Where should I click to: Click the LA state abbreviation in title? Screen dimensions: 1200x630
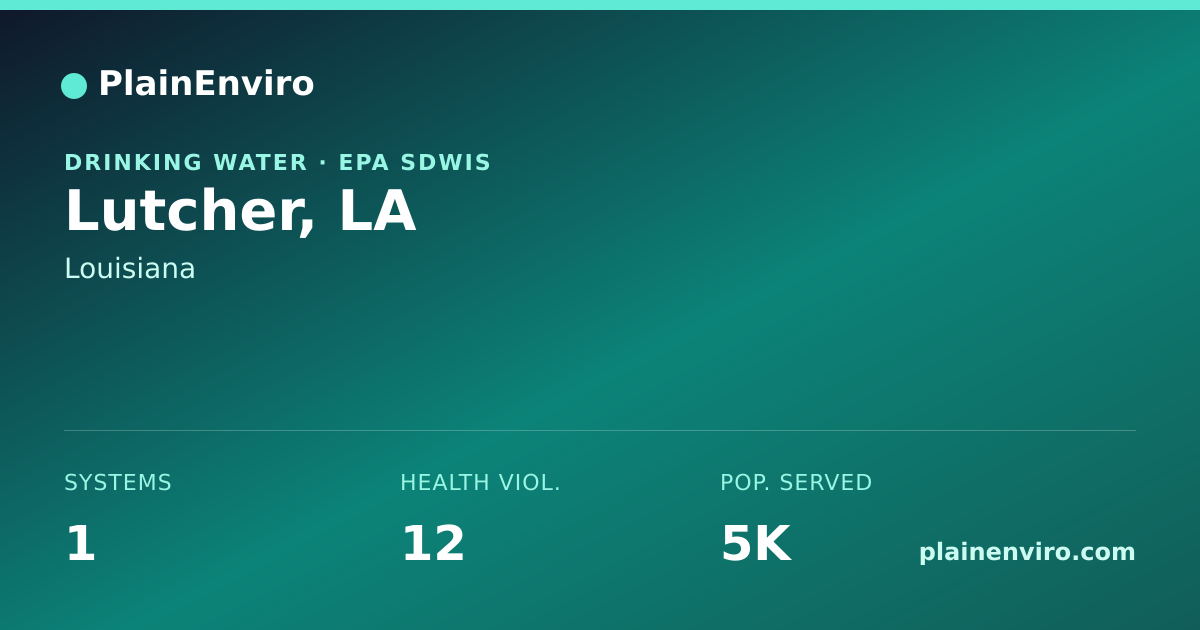377,212
